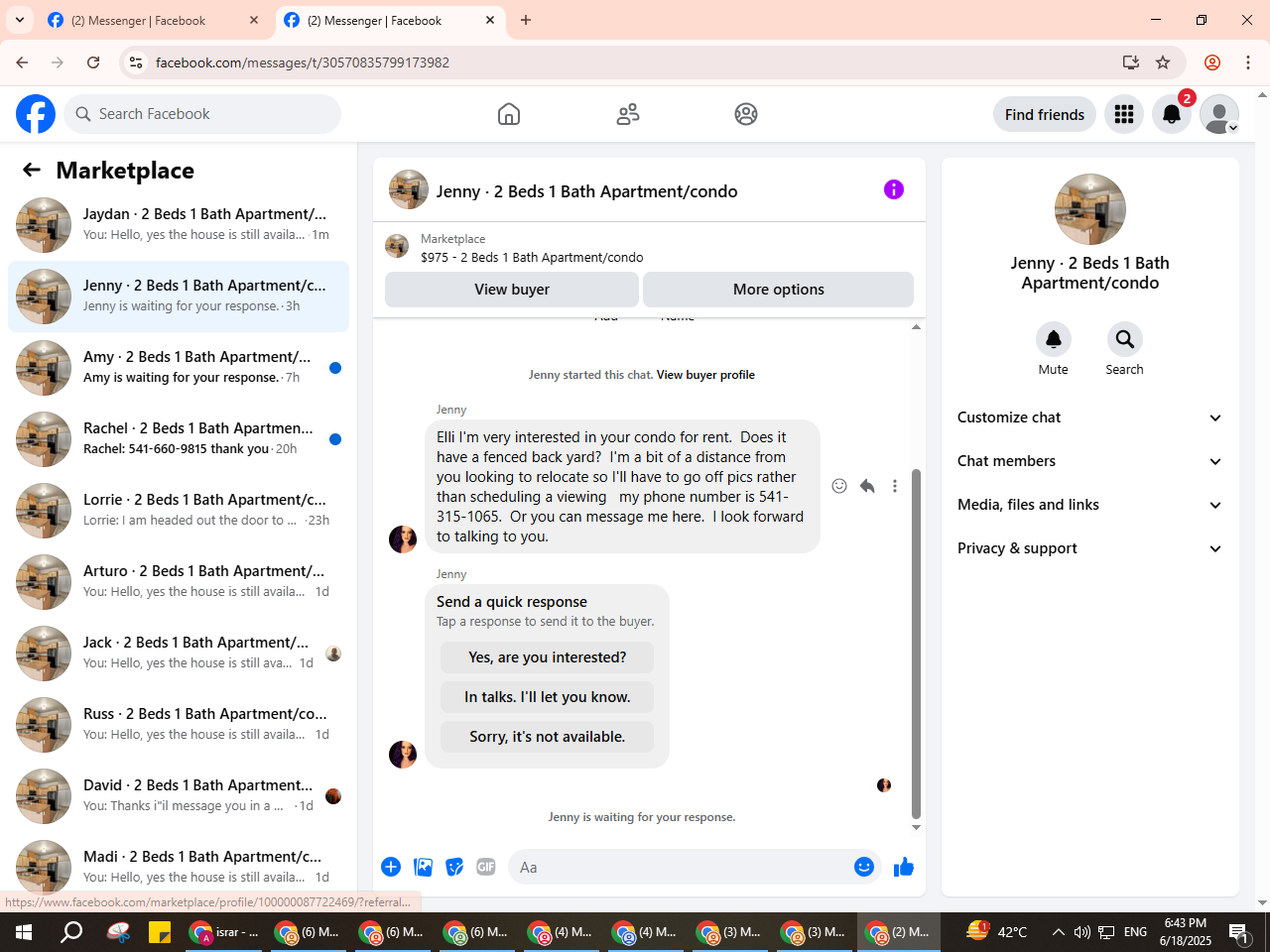
Task: Show hidden system tray icons
Action: click(1058, 932)
